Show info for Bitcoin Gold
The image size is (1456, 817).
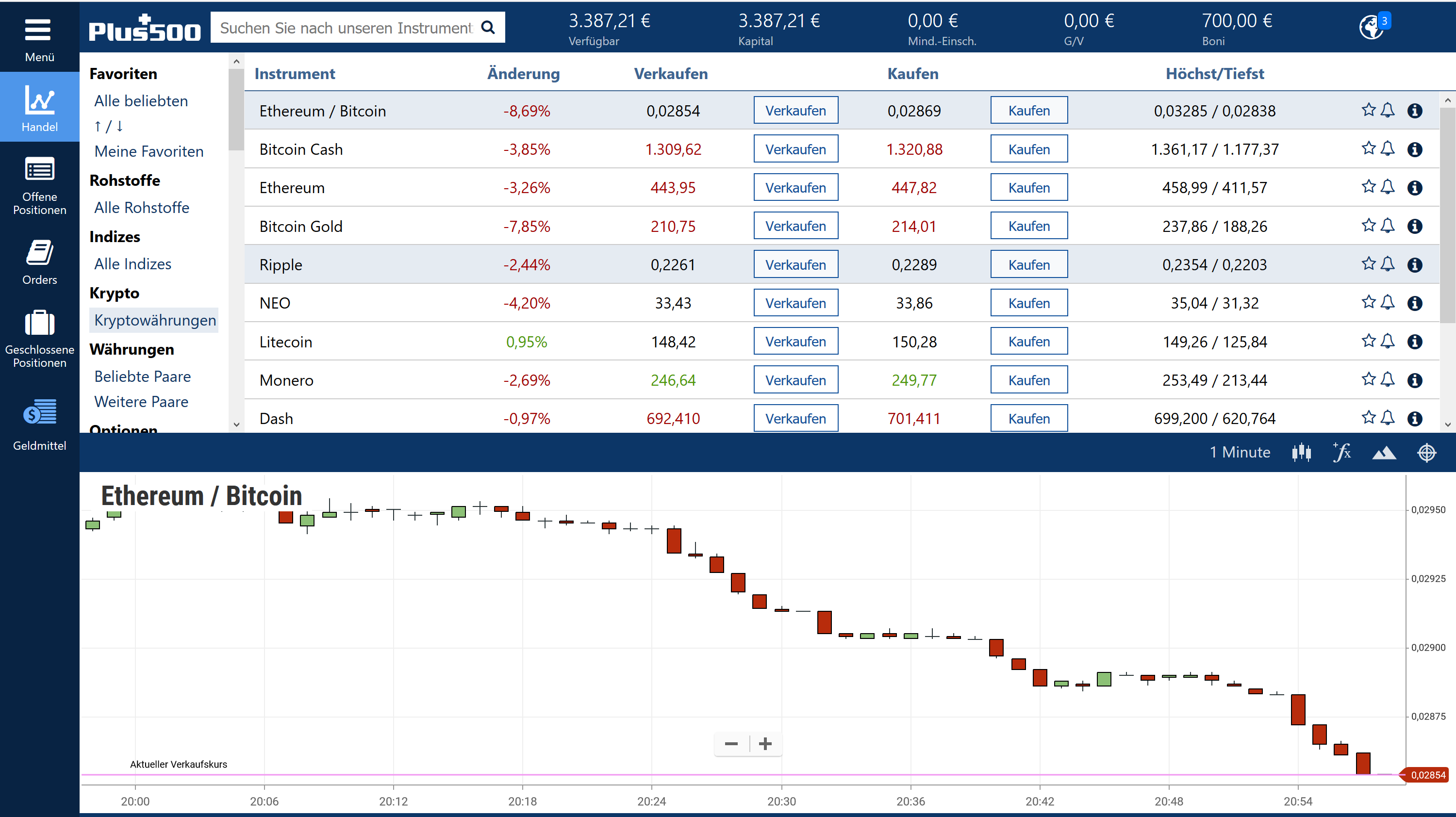tap(1415, 226)
